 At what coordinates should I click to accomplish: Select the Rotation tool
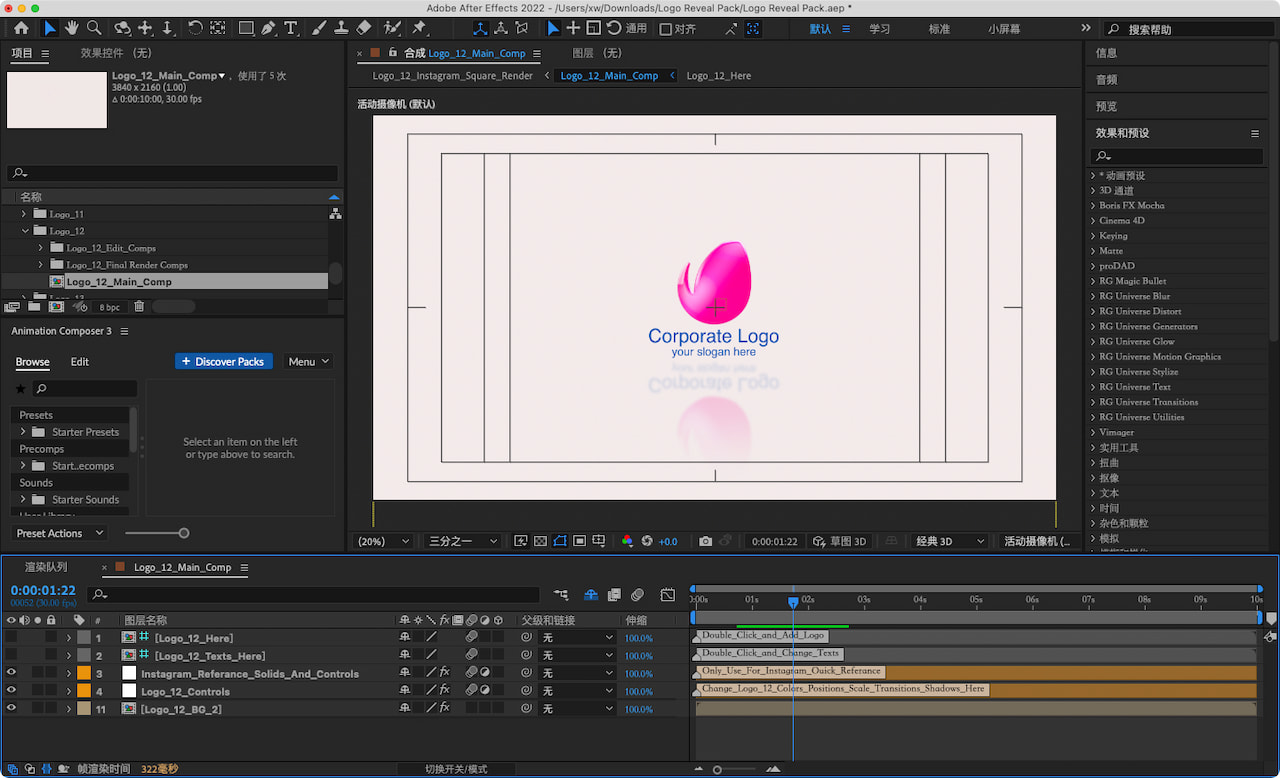point(196,28)
